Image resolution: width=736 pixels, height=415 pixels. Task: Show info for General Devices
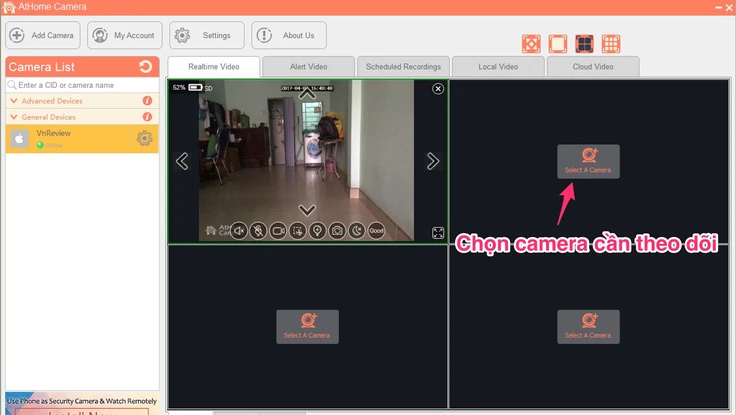pyautogui.click(x=147, y=116)
